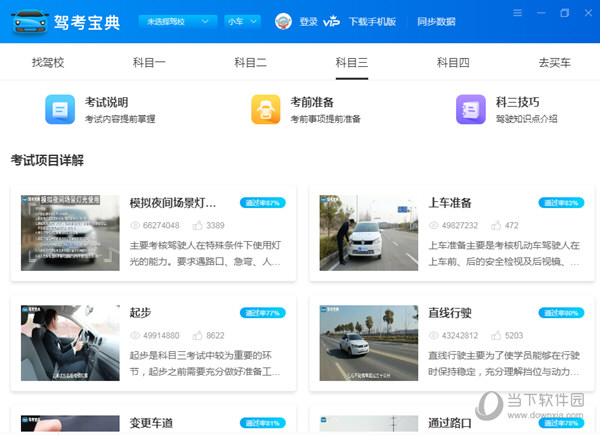Viewport: 600px width, 435px height.
Task: Click the orange 考前准备 car icon
Action: [266, 109]
